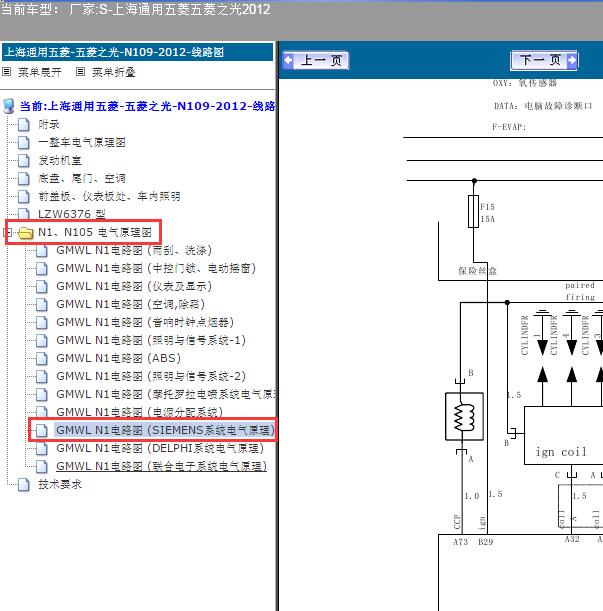This screenshot has width=603, height=611.
Task: Click the page icon next to 一整车电气原理图
Action: (24, 143)
